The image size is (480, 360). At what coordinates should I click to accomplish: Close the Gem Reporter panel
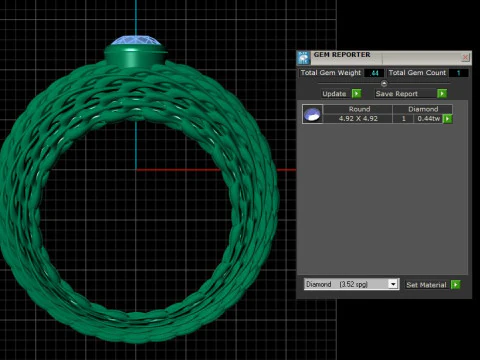pos(465,58)
